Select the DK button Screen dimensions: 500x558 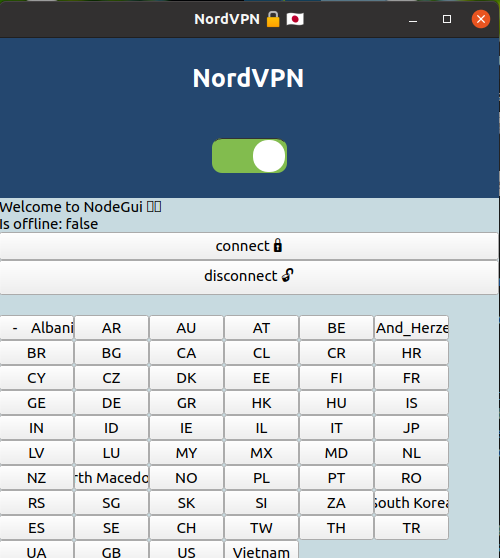point(186,378)
